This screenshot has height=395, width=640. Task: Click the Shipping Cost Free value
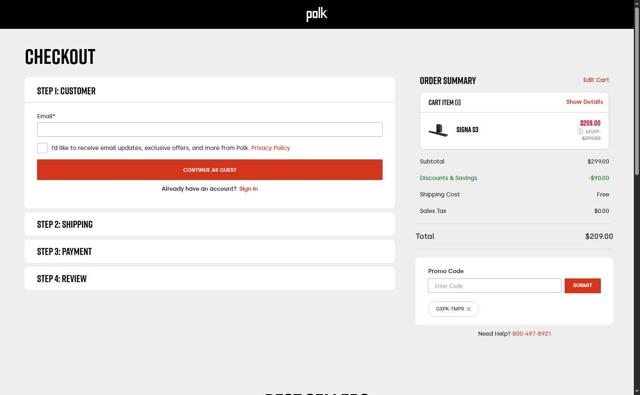pyautogui.click(x=603, y=195)
